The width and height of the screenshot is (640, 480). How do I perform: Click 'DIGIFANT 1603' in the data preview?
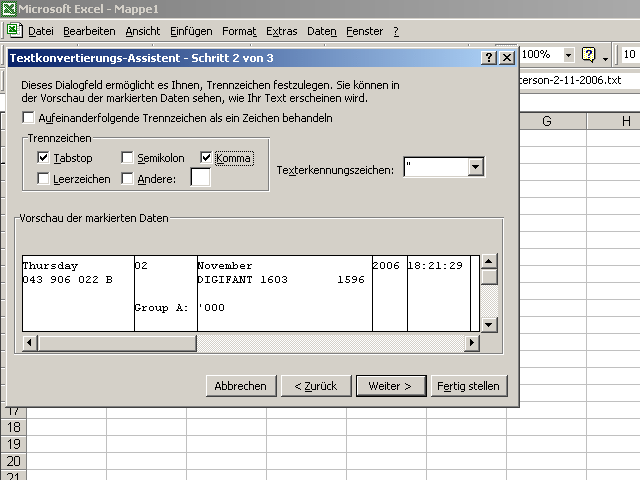click(x=243, y=280)
